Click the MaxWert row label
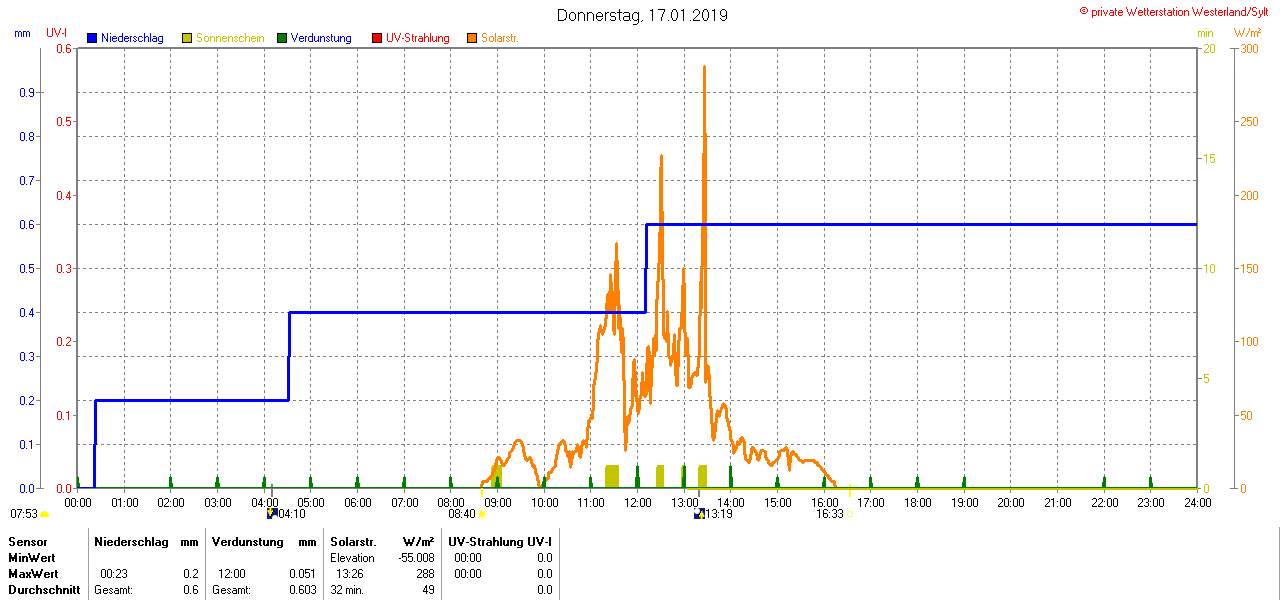Image resolution: width=1280 pixels, height=600 pixels. [x=33, y=574]
